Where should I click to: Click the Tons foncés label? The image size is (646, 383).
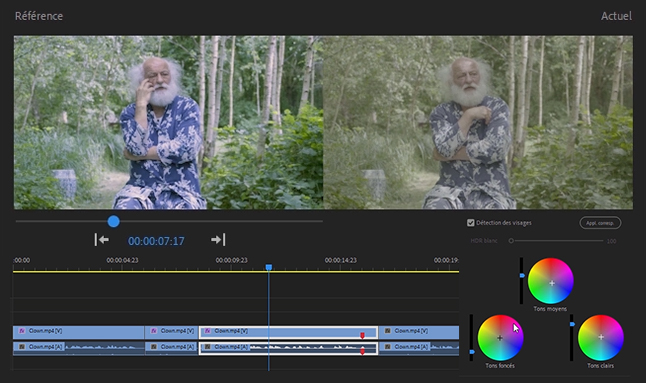(x=500, y=366)
